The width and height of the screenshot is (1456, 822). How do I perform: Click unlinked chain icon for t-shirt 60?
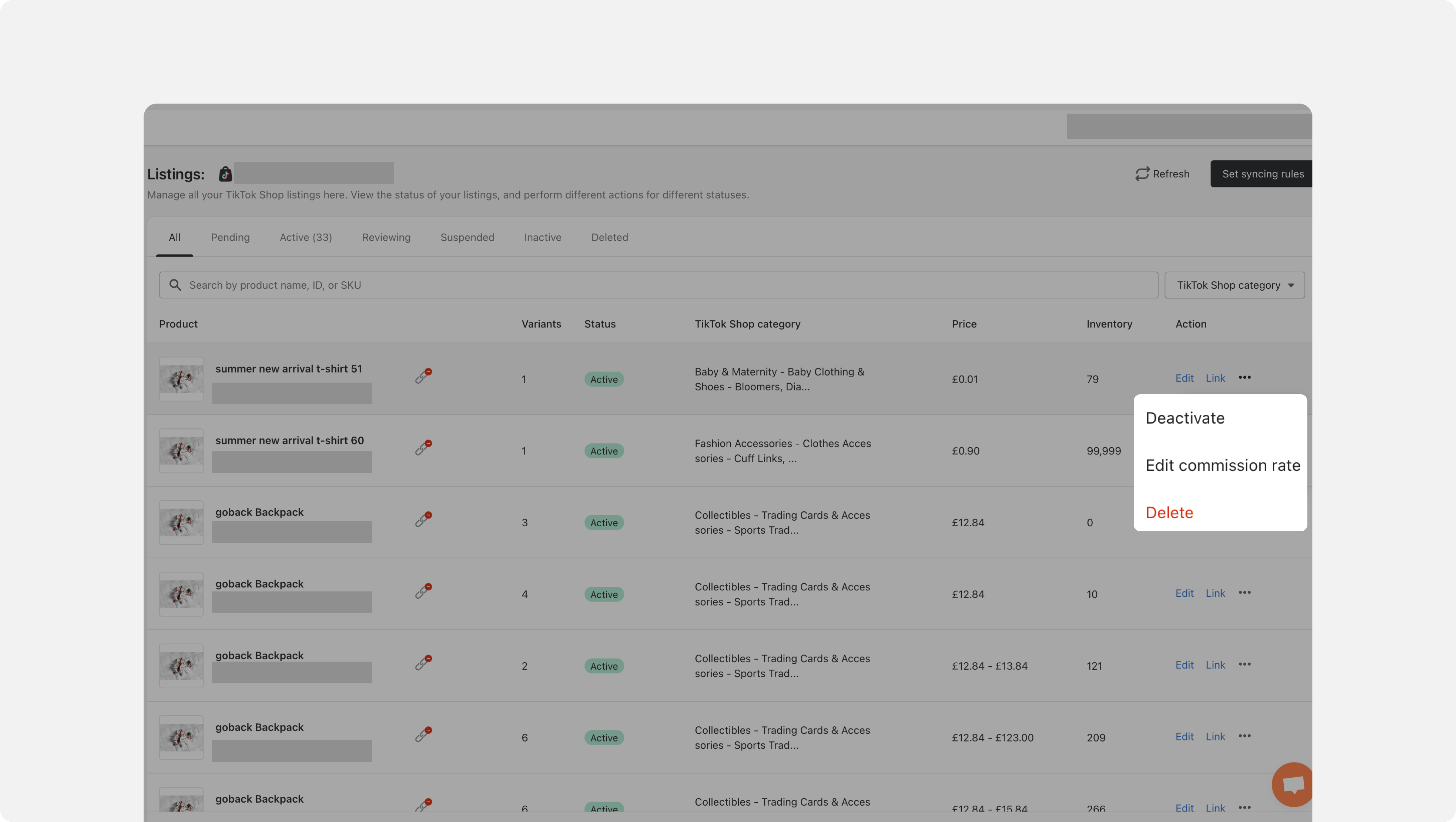coord(423,447)
